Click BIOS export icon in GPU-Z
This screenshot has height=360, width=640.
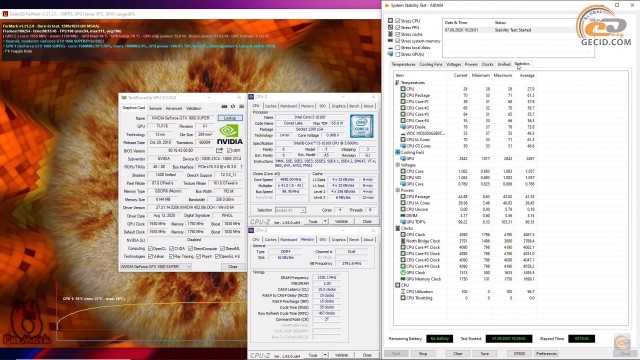[220, 150]
